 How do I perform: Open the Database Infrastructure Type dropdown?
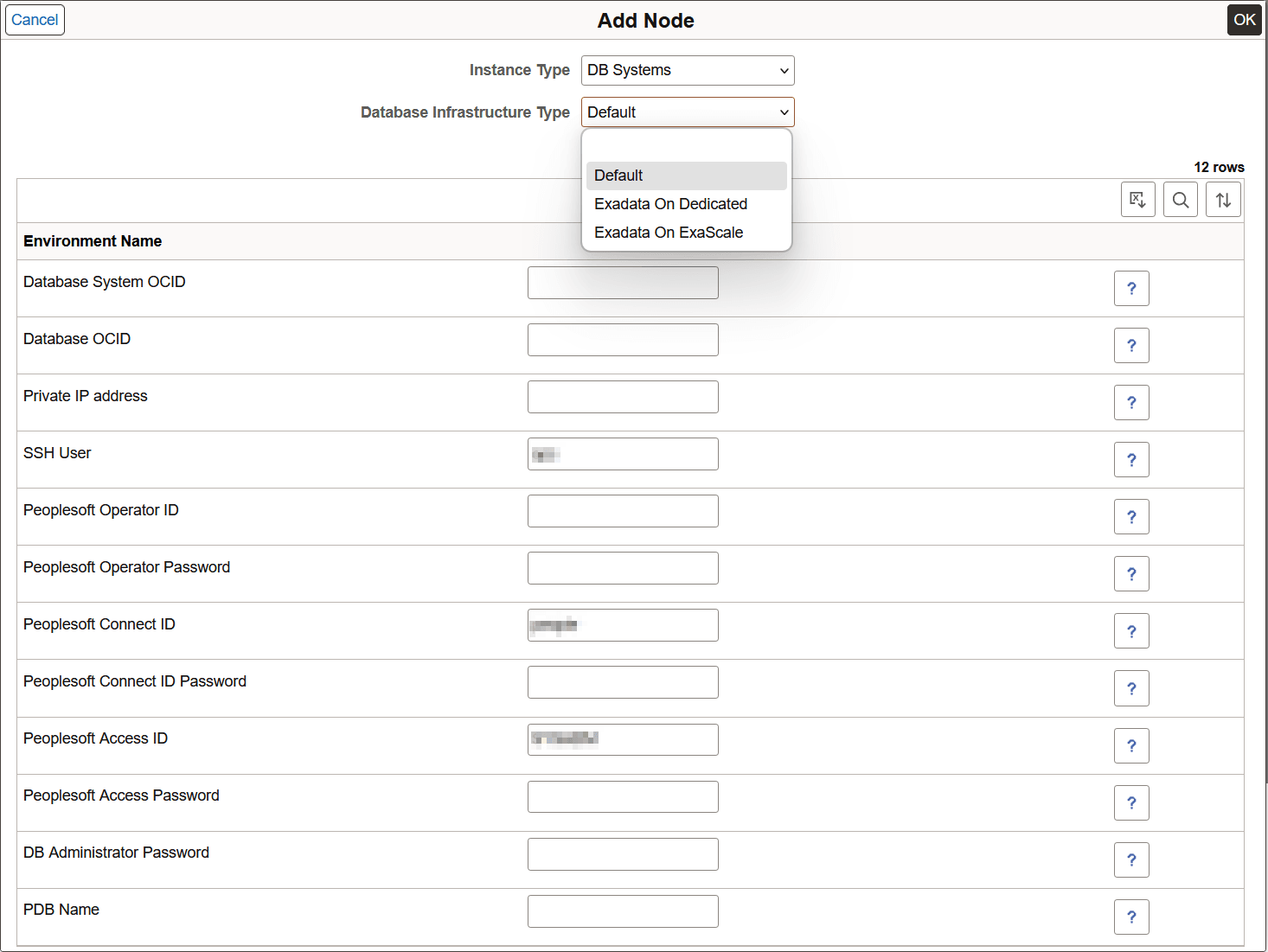pos(688,112)
